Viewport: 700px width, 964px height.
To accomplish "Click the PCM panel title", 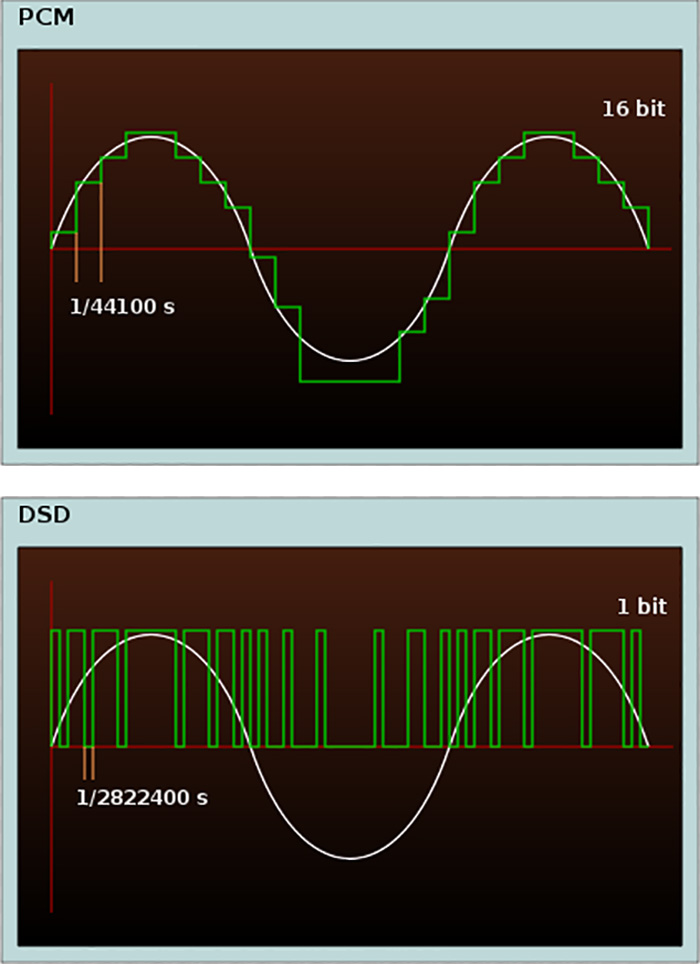I will 44,18.
